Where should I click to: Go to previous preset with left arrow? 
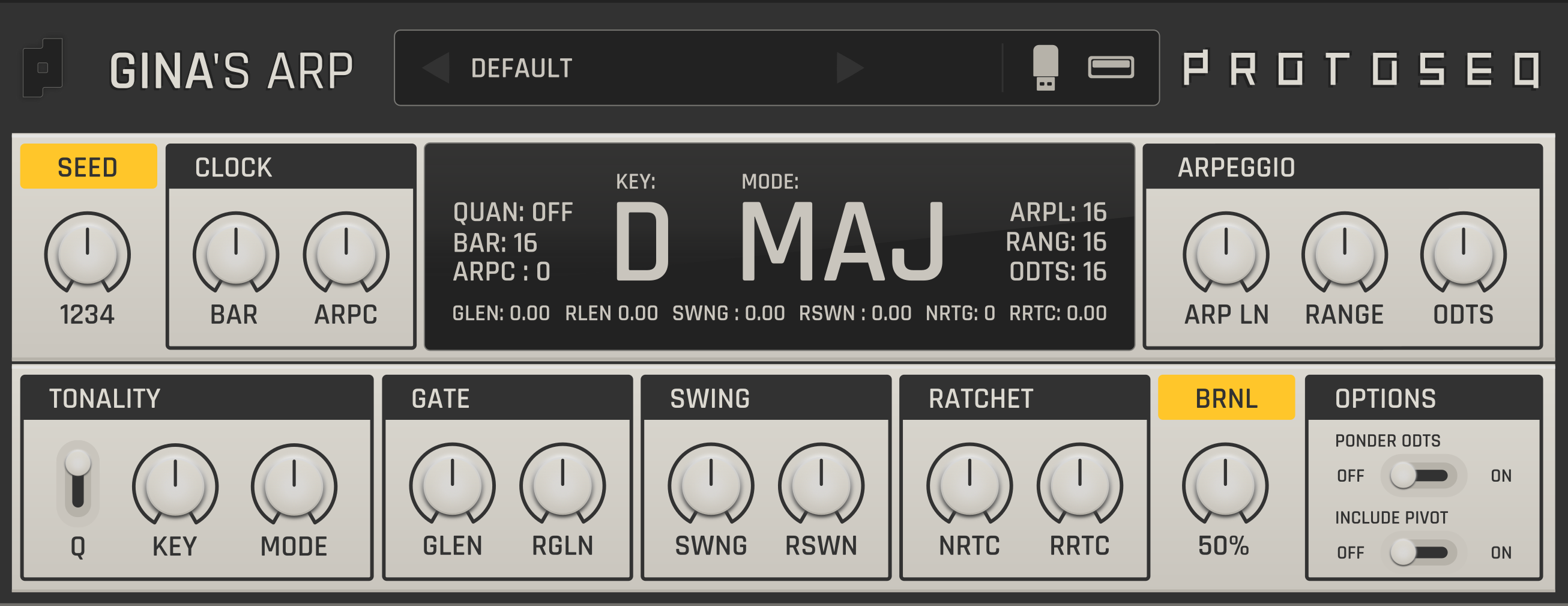[436, 68]
